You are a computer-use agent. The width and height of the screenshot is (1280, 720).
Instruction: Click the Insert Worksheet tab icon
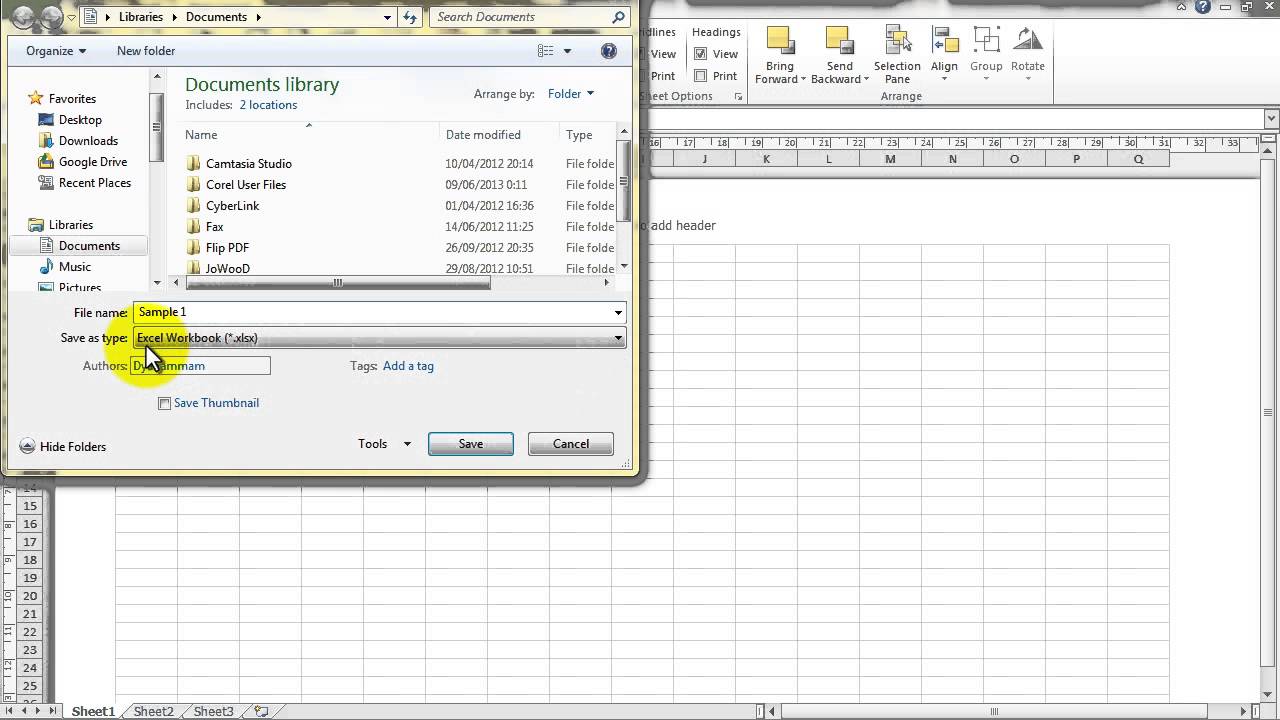coord(261,711)
